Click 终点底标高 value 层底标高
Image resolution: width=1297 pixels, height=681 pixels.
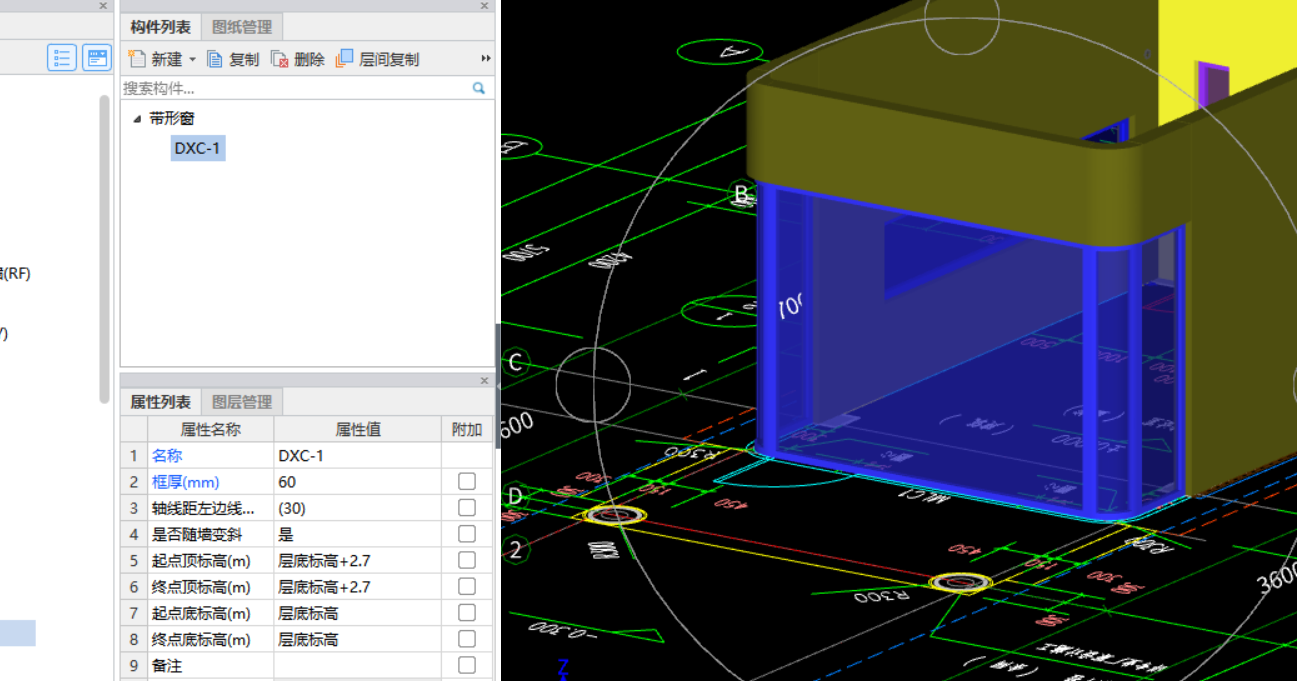pyautogui.click(x=357, y=639)
